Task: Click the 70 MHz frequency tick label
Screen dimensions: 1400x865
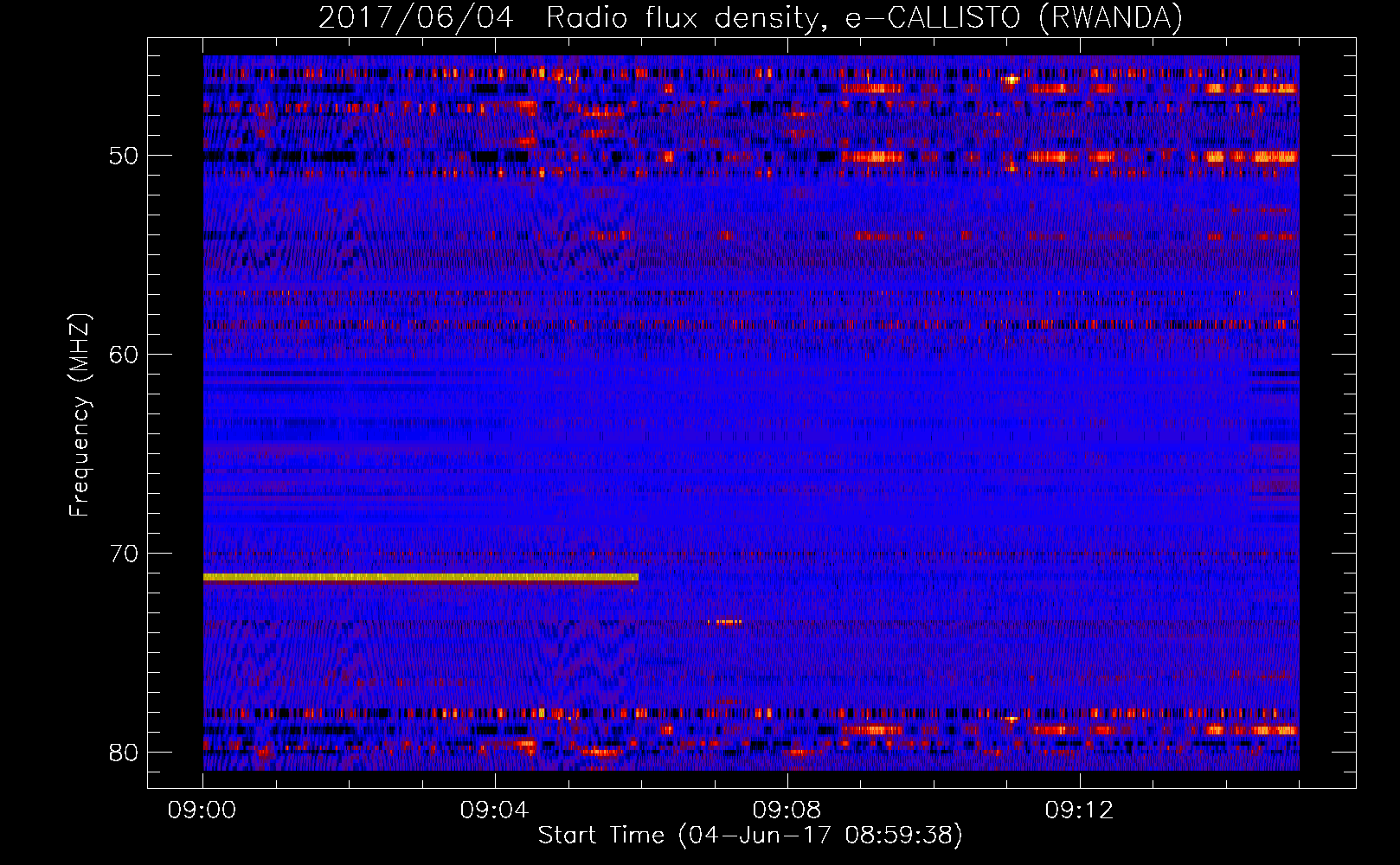Action: (124, 554)
